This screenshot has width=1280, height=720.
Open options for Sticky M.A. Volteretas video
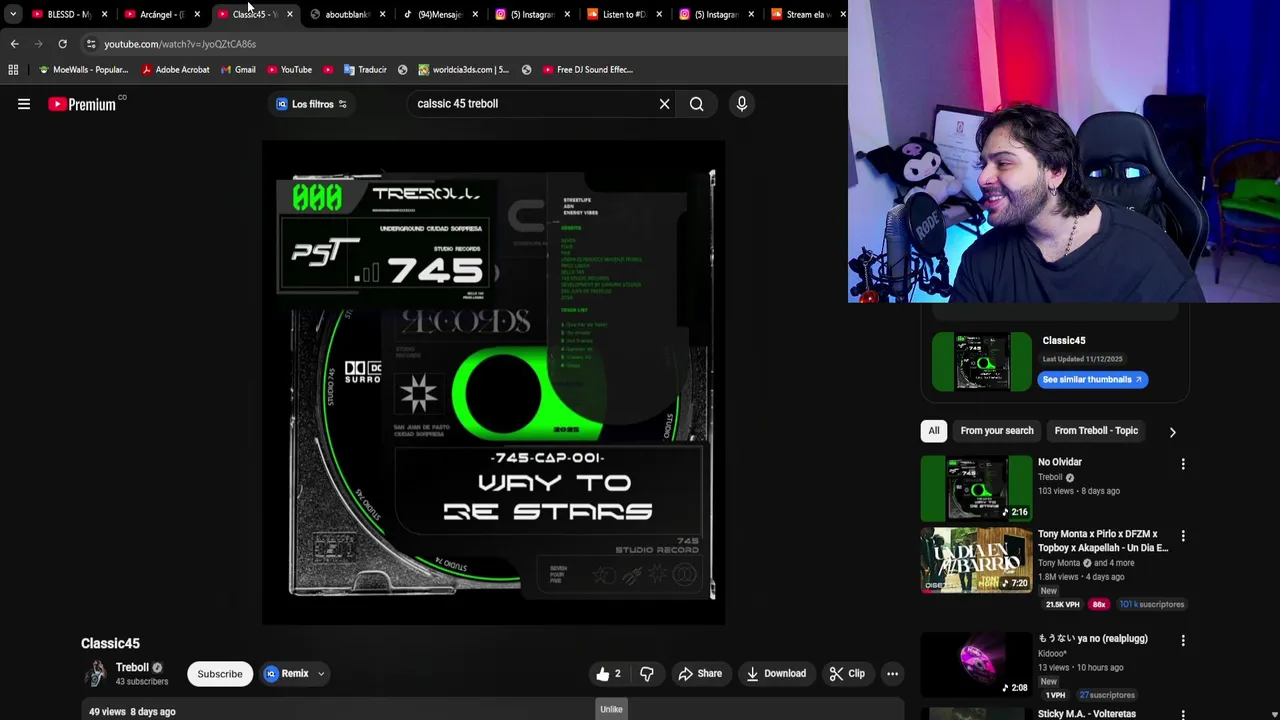1183,715
